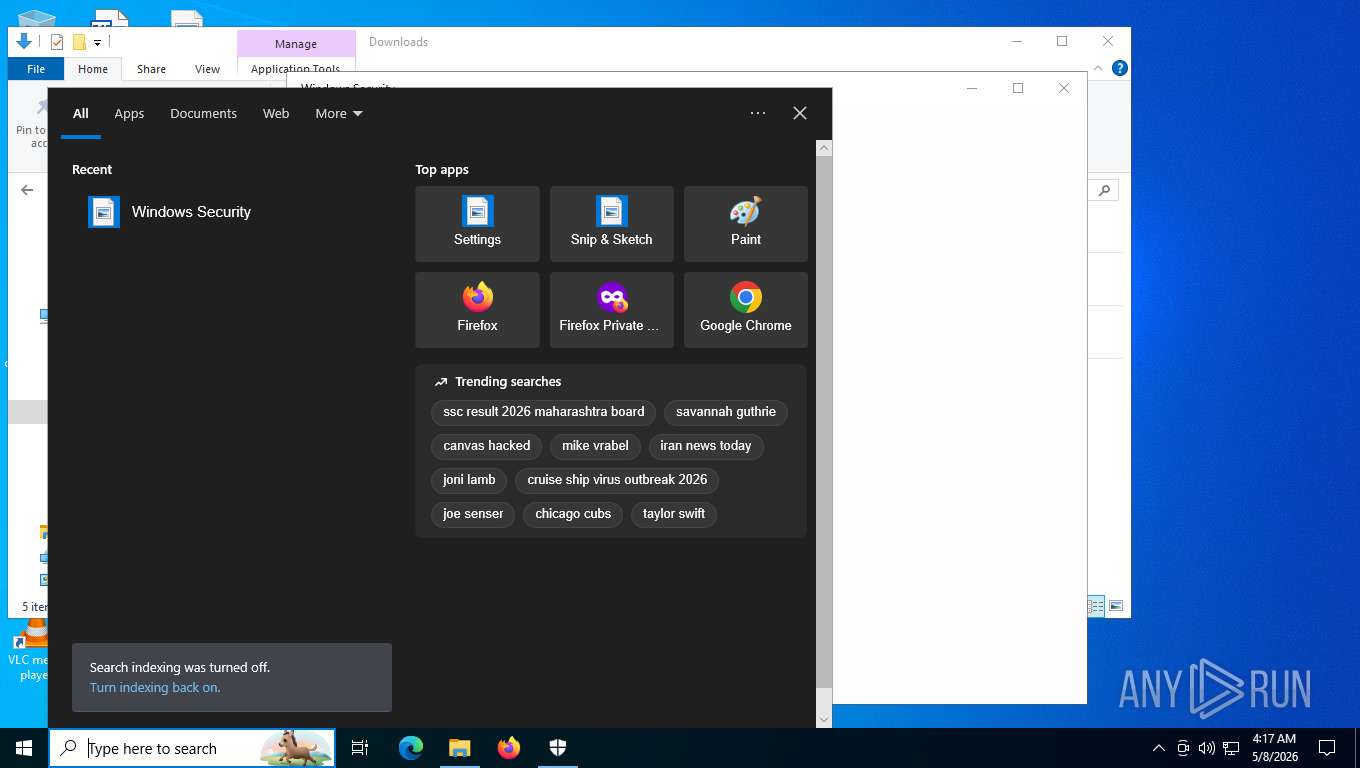
Task: Open volume control in system tray
Action: pos(1206,748)
